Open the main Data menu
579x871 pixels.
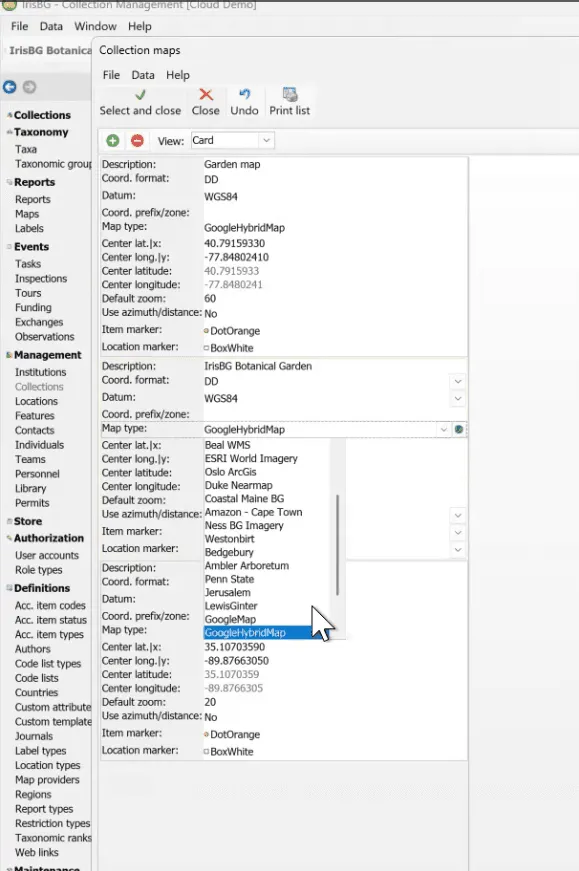(51, 26)
